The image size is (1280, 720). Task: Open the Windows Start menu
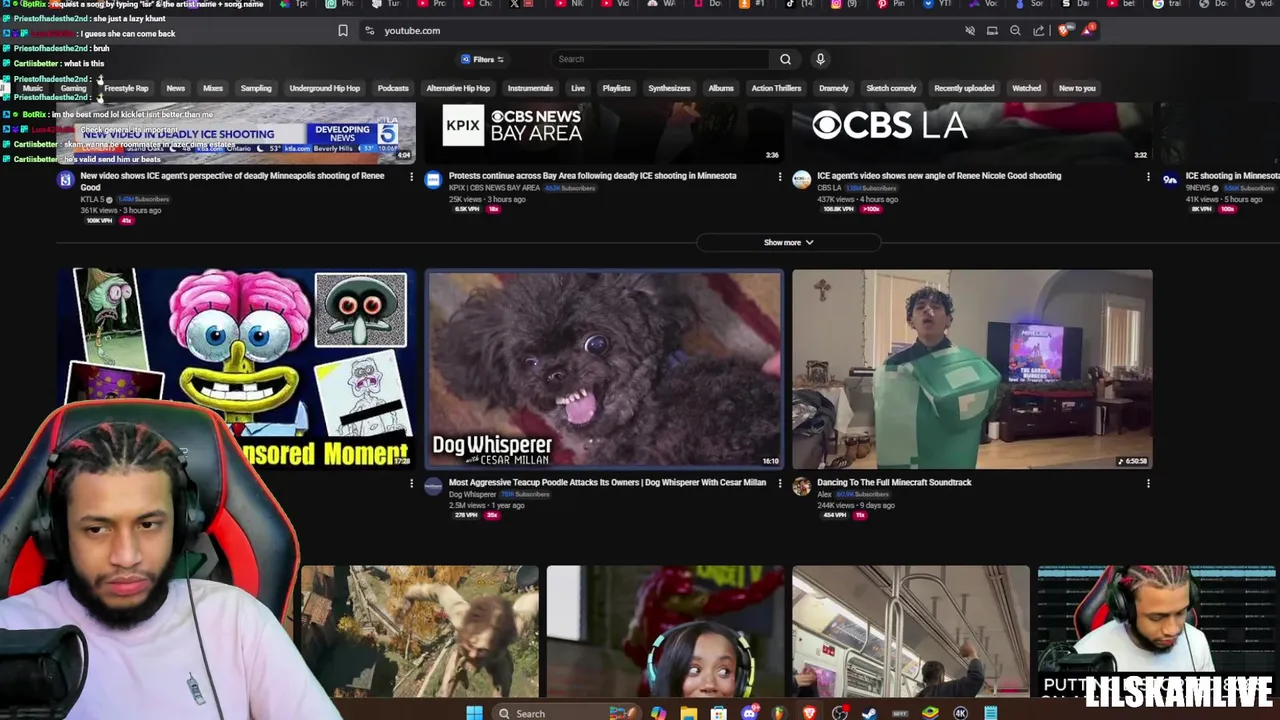click(x=474, y=713)
